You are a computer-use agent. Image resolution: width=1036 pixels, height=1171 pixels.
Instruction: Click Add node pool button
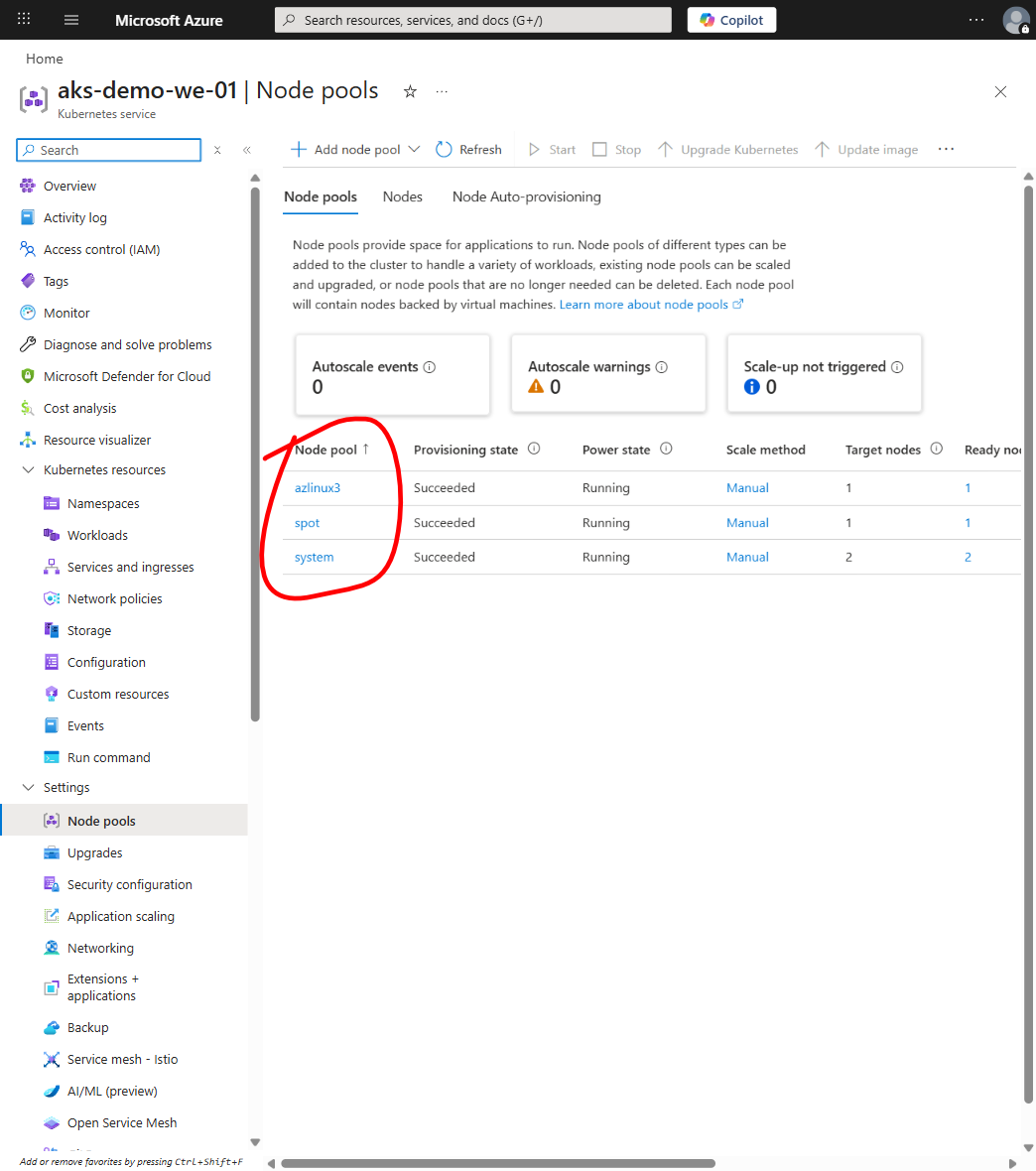[x=345, y=150]
